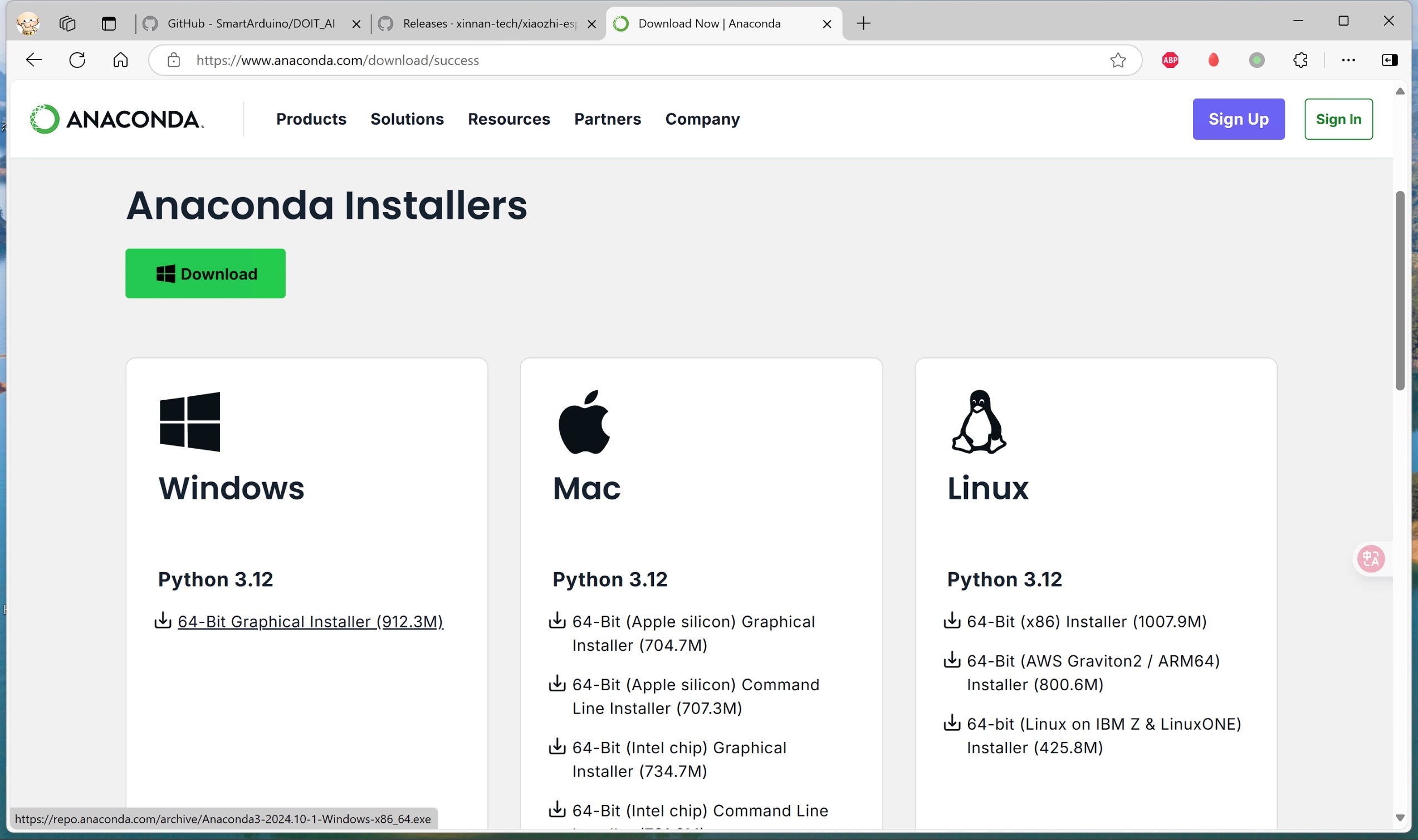Screen dimensions: 1418x840
Task: Go to the browser home page icon
Action: pos(120,60)
